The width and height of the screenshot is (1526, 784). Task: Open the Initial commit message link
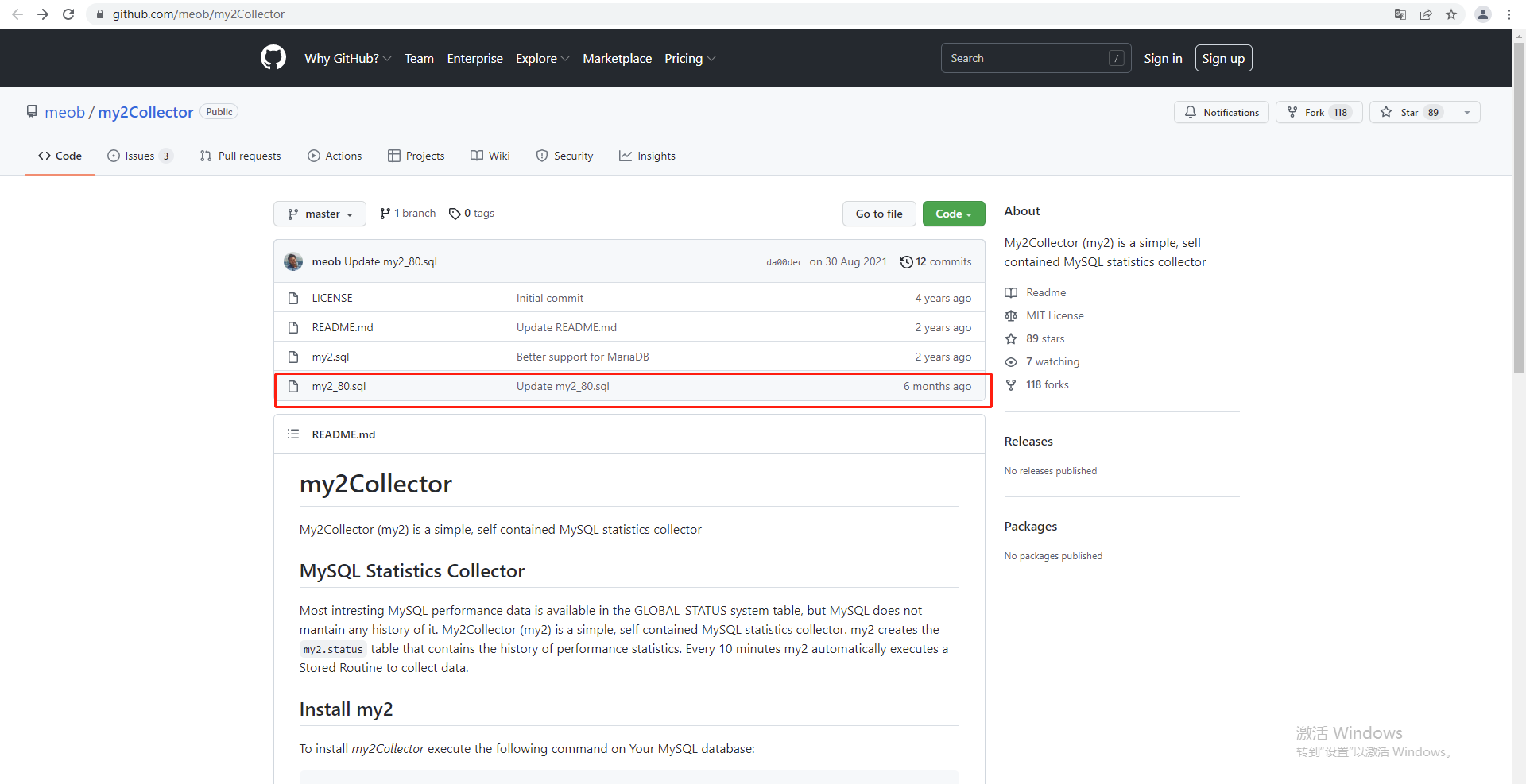coord(550,298)
